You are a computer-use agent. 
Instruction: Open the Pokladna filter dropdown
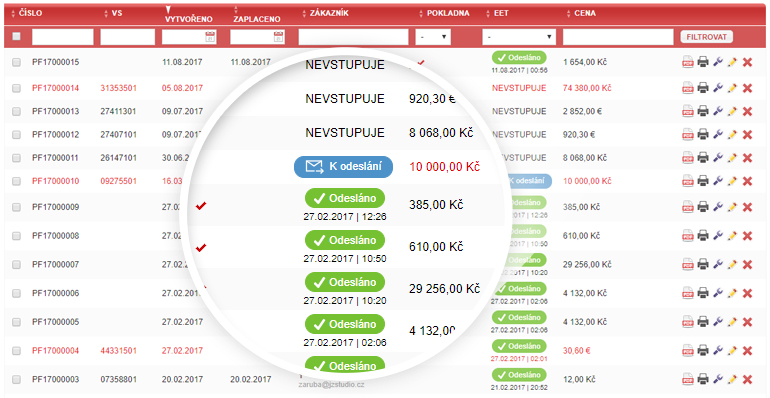[433, 37]
